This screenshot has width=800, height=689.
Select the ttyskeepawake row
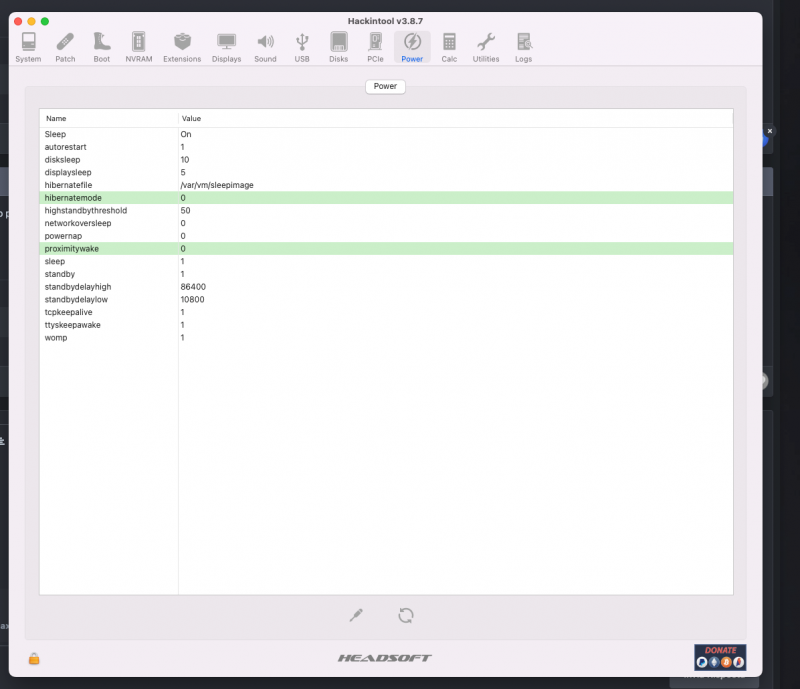386,325
